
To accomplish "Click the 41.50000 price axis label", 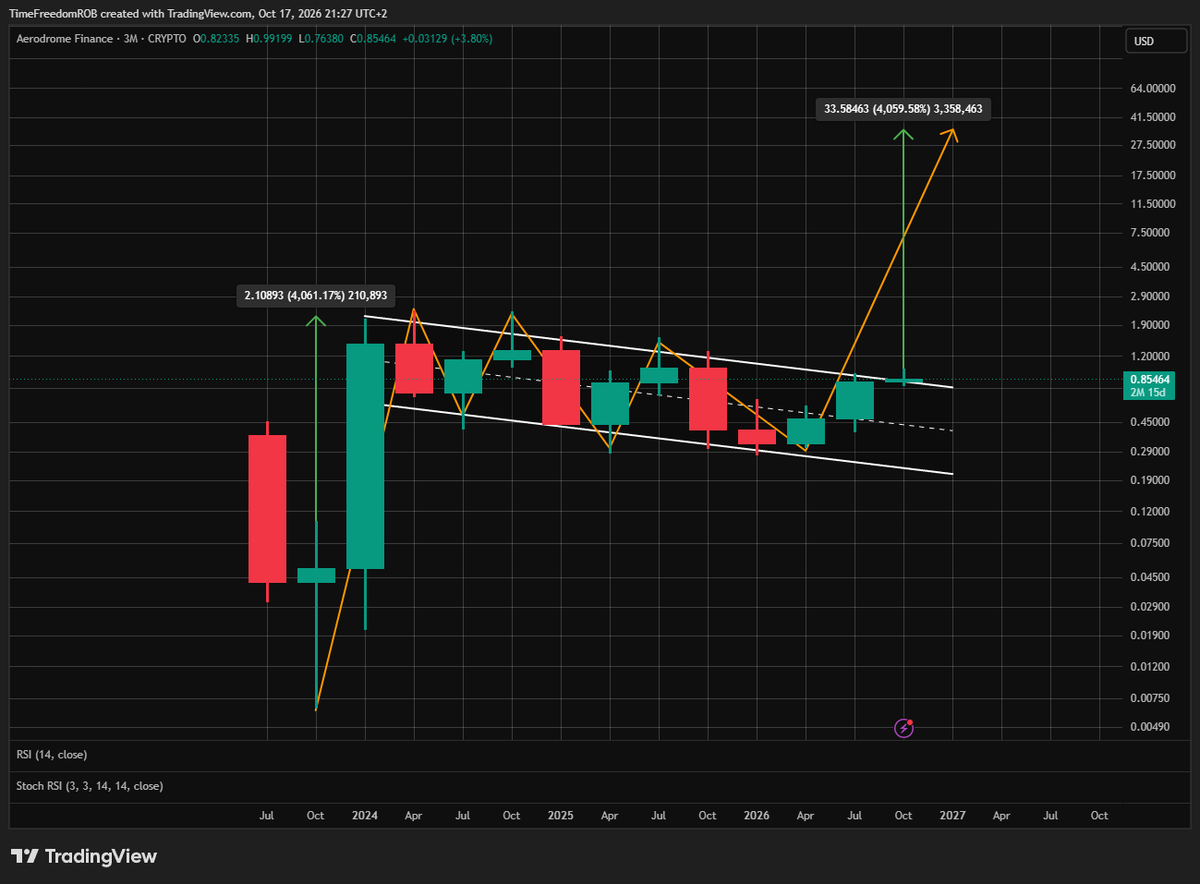I will (1151, 117).
